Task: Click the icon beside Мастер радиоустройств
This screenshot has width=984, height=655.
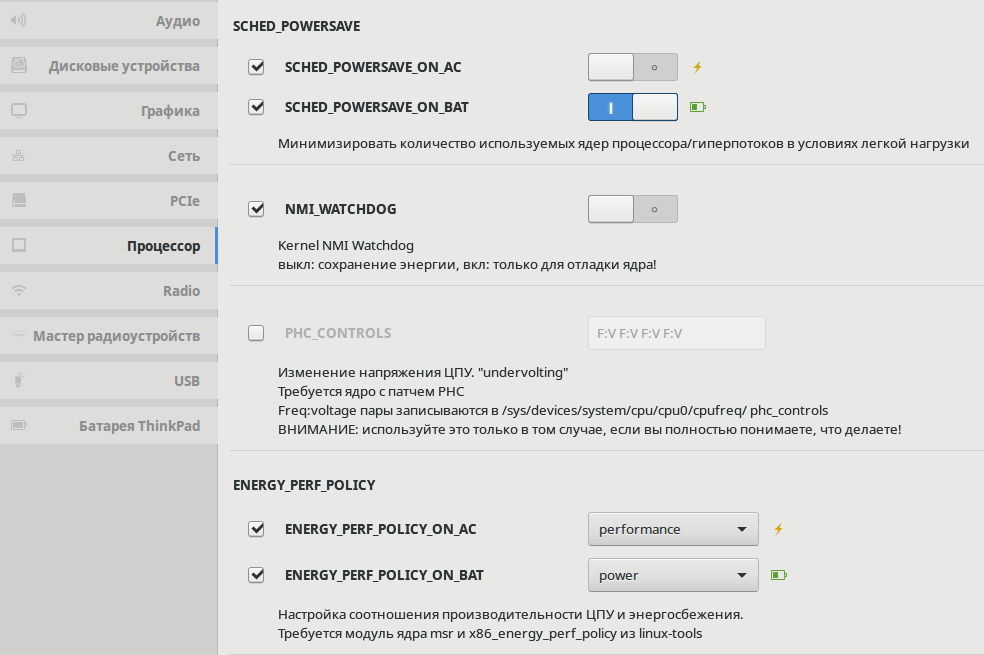Action: (19, 335)
